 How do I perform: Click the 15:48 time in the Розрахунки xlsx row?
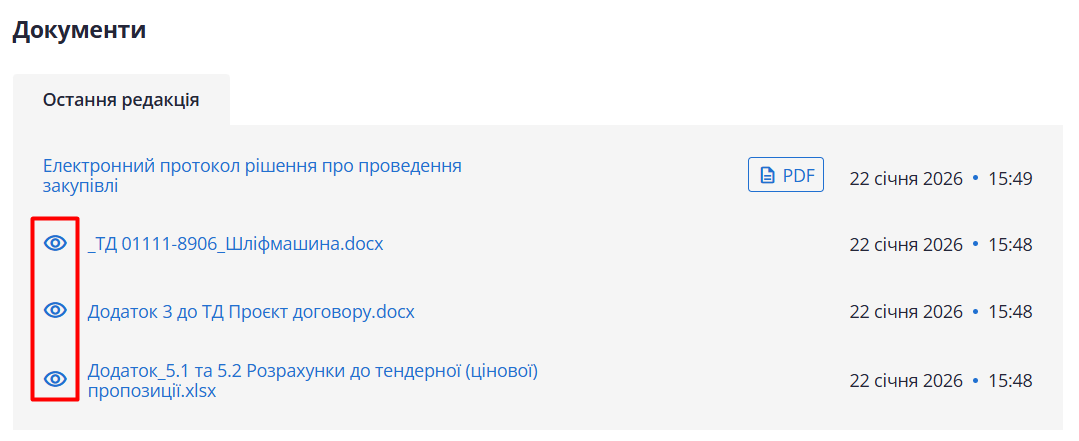[1010, 381]
